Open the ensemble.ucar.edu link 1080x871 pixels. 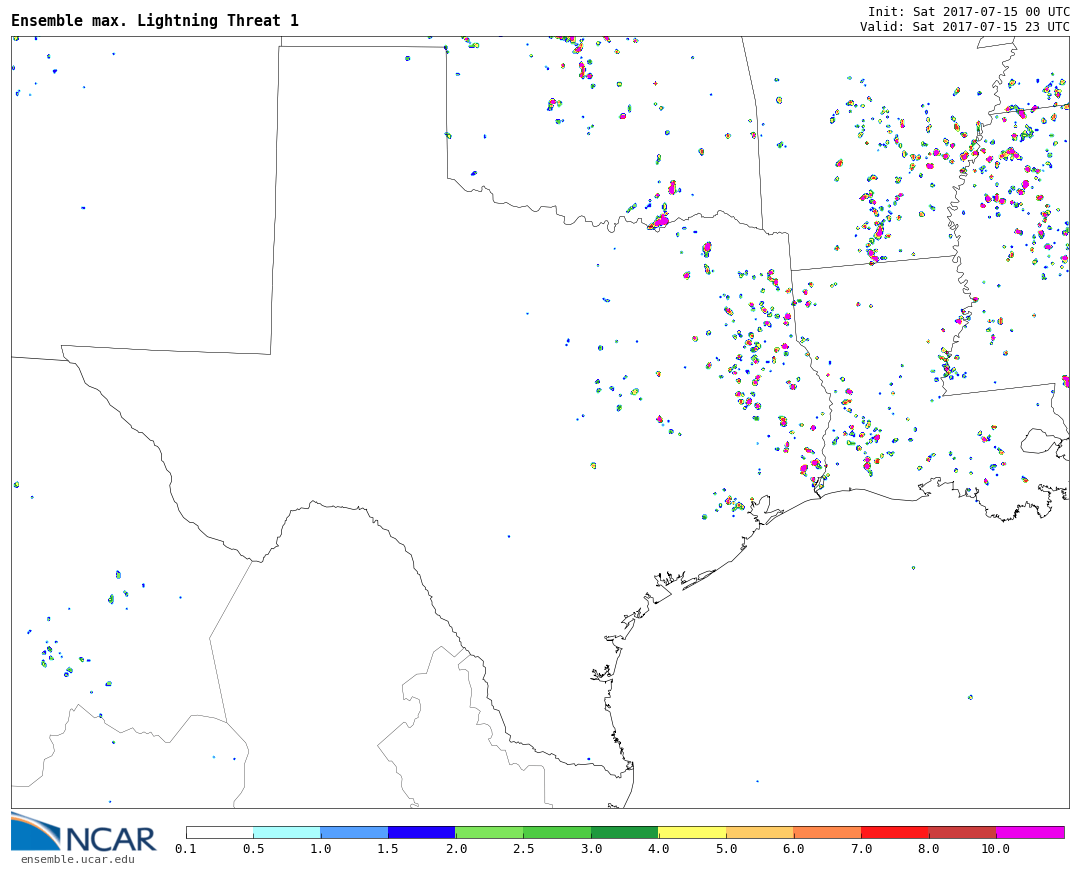coord(77,859)
